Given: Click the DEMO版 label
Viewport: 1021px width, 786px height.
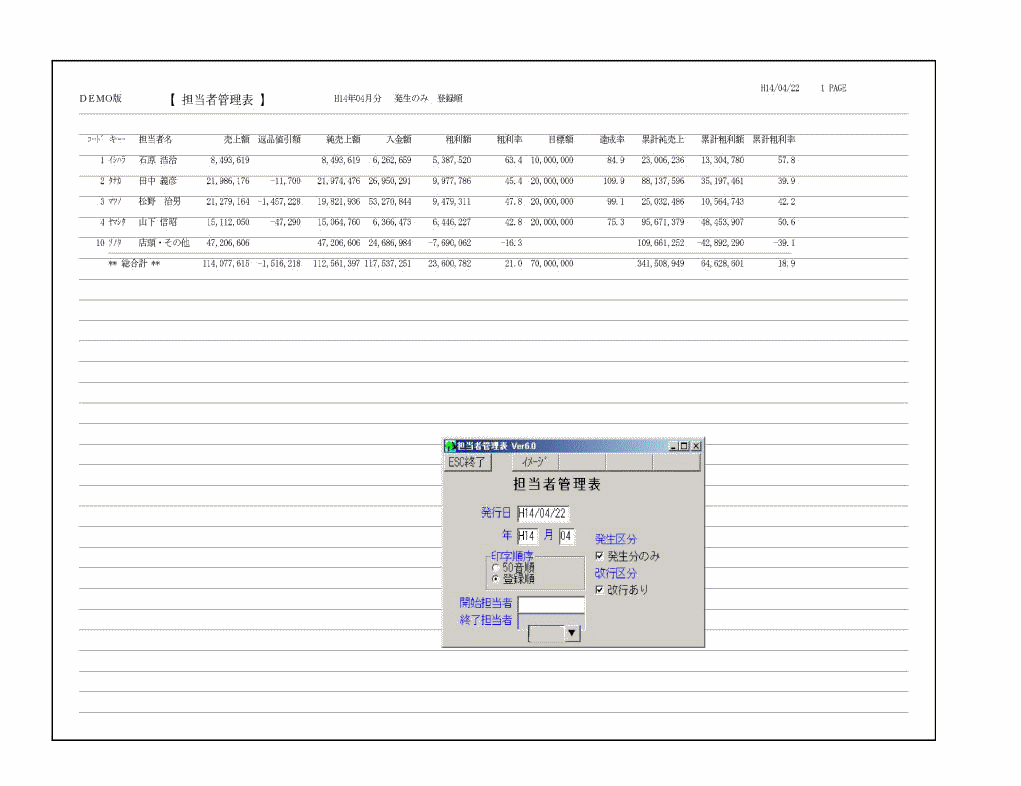Looking at the screenshot, I should [x=101, y=99].
